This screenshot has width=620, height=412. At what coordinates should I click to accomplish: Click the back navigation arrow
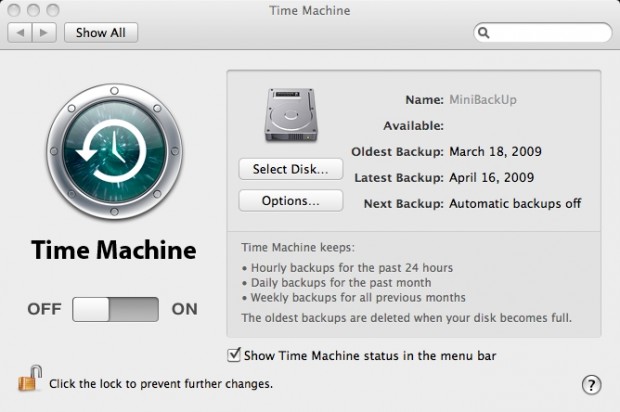click(x=21, y=32)
